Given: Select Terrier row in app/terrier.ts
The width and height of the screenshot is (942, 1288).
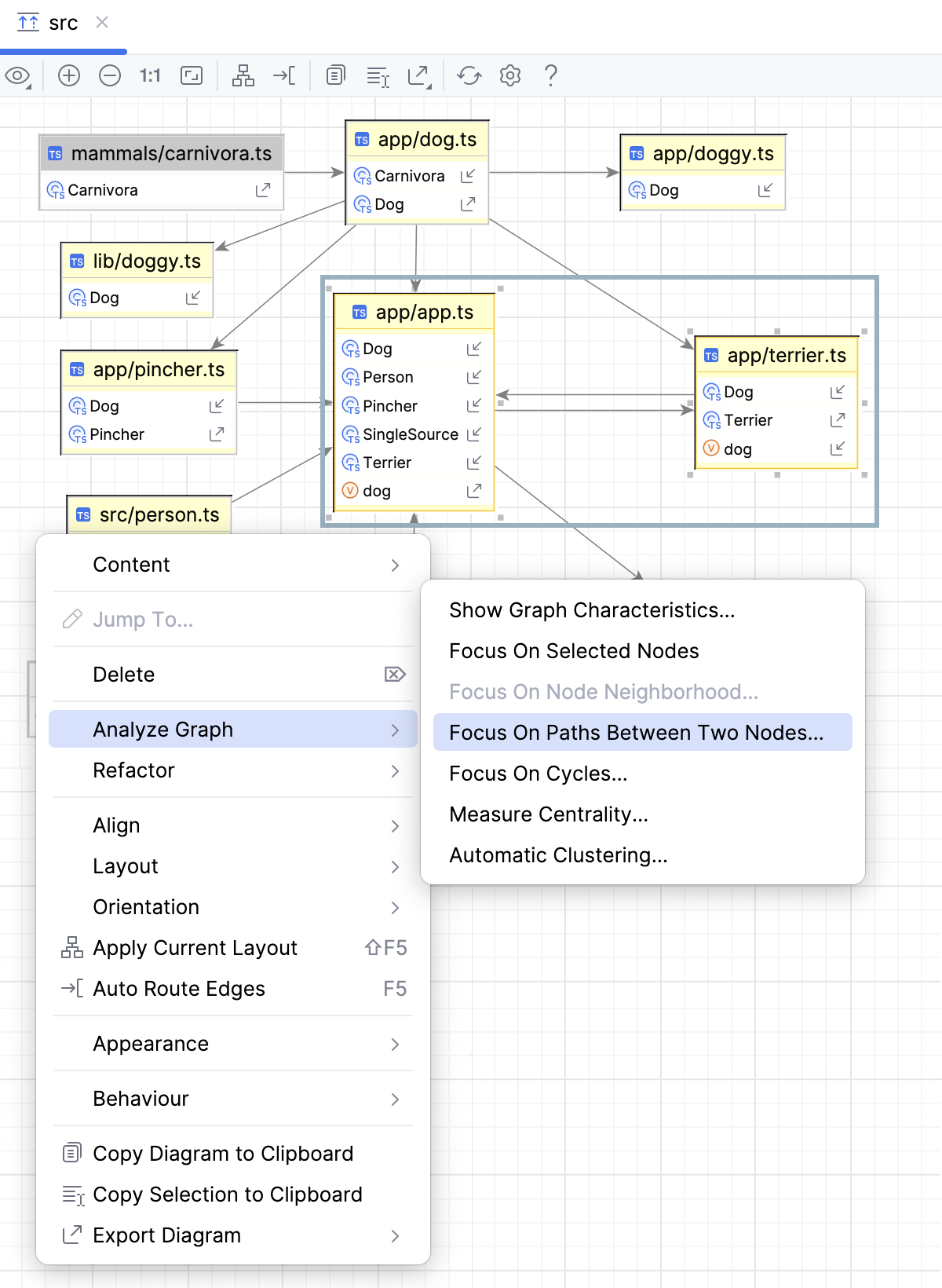Looking at the screenshot, I should click(x=776, y=420).
